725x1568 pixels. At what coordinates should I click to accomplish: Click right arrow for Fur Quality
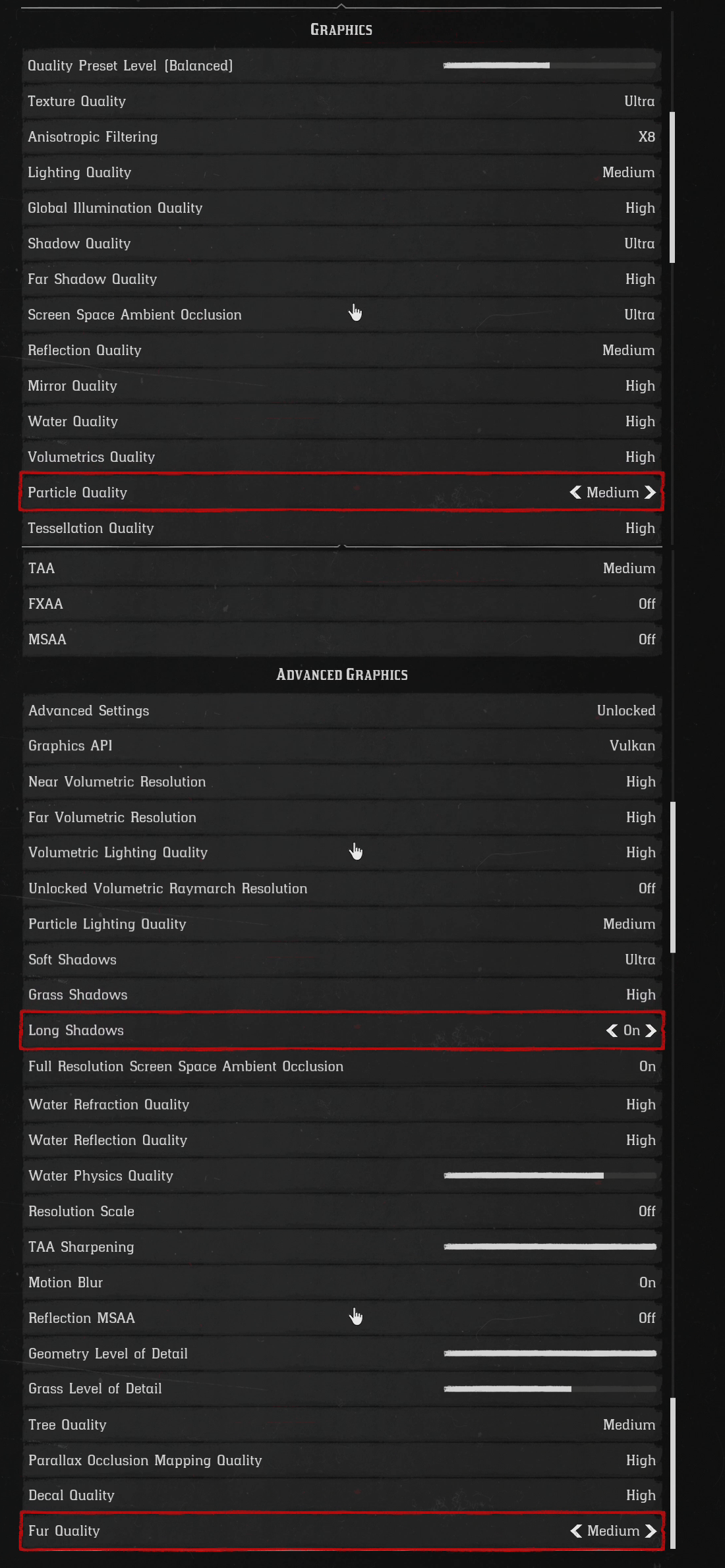[651, 1531]
